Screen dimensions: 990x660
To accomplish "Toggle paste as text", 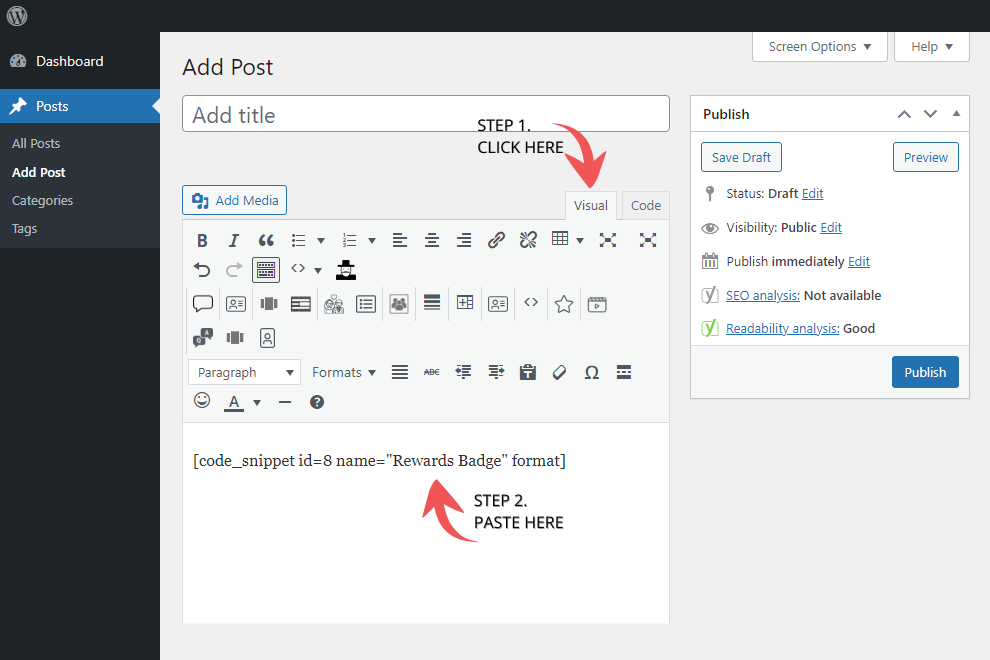I will [x=528, y=372].
